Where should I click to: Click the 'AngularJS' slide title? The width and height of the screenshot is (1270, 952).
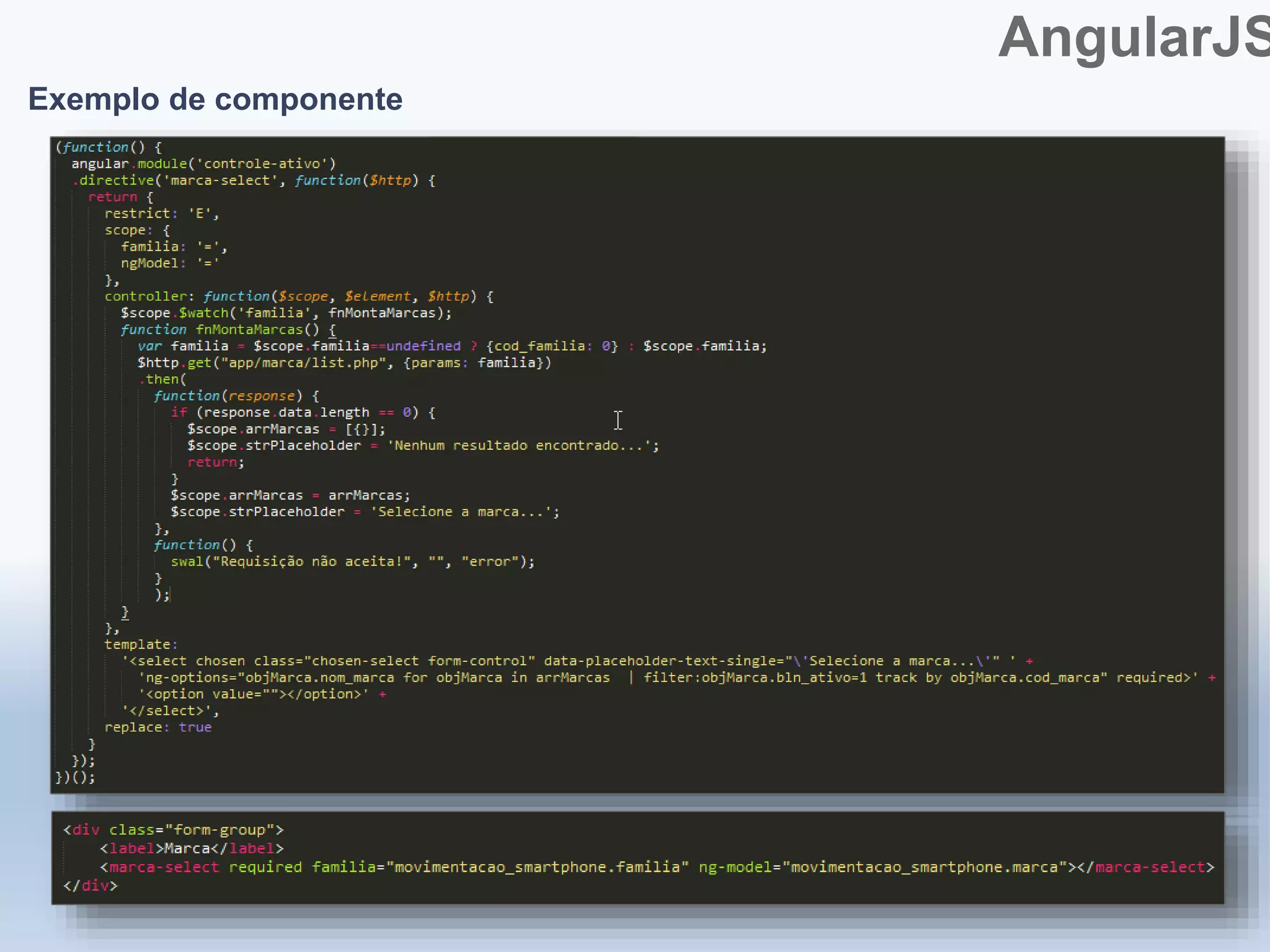[1134, 38]
